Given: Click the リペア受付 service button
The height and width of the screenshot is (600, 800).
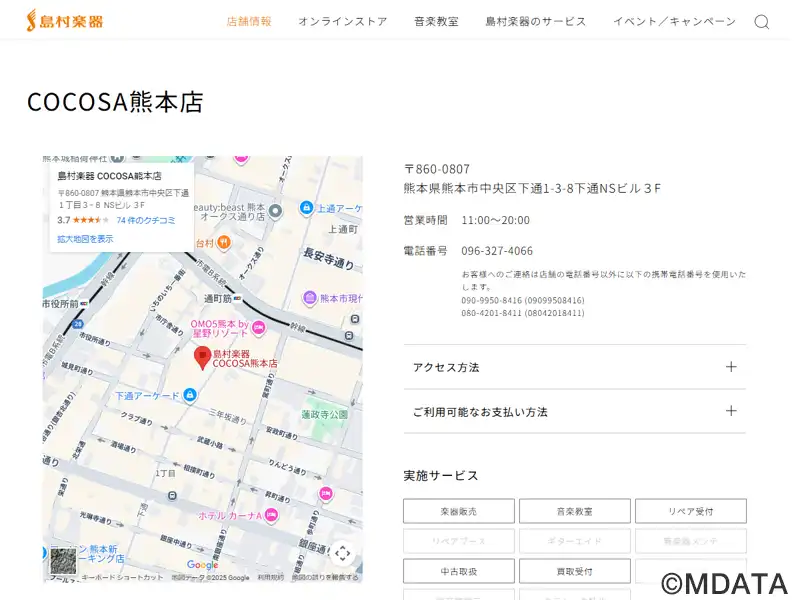Looking at the screenshot, I should [x=690, y=511].
